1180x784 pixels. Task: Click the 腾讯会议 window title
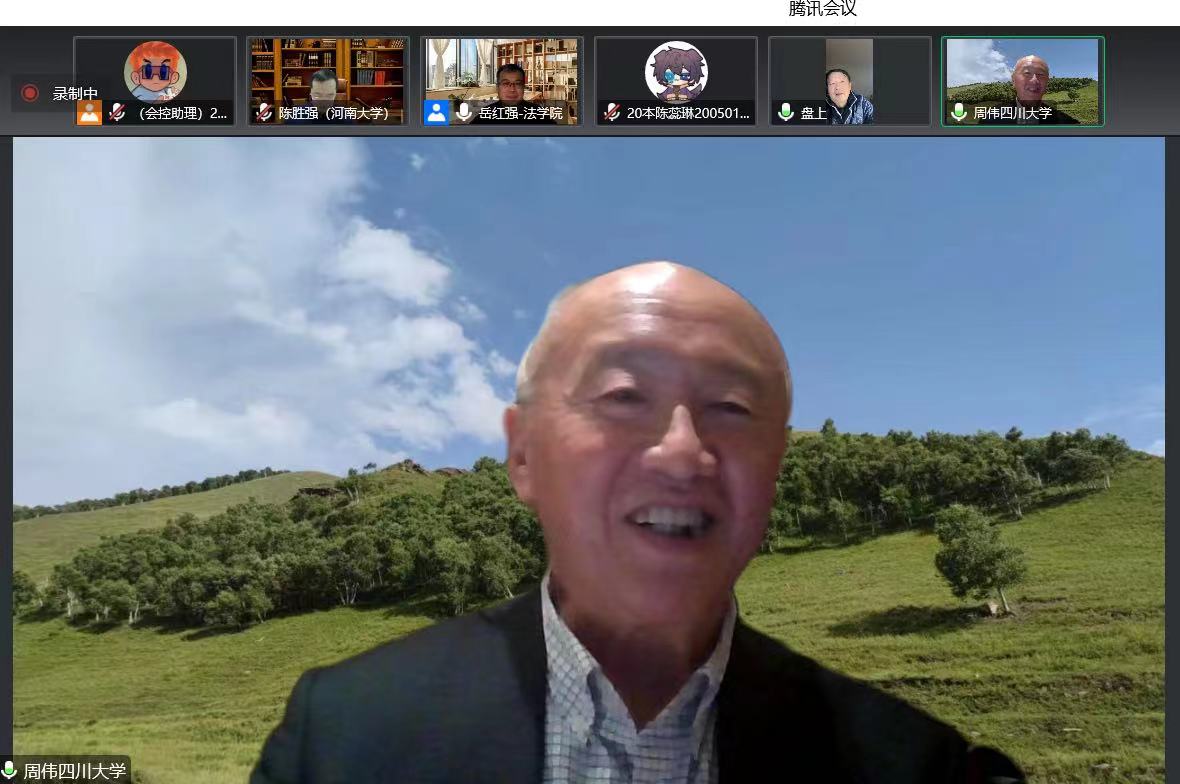tap(822, 9)
